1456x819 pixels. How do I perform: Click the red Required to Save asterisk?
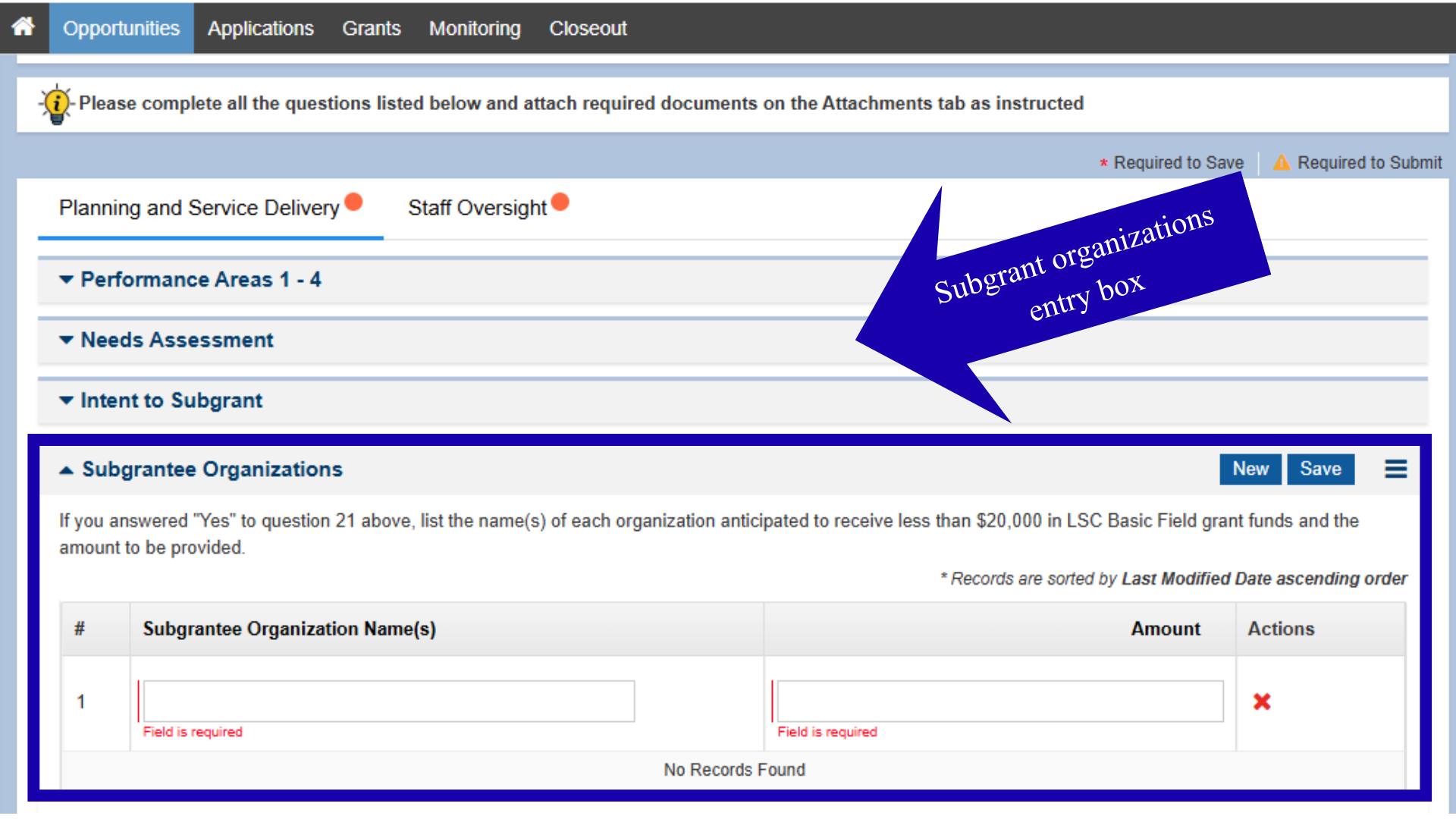point(1103,164)
